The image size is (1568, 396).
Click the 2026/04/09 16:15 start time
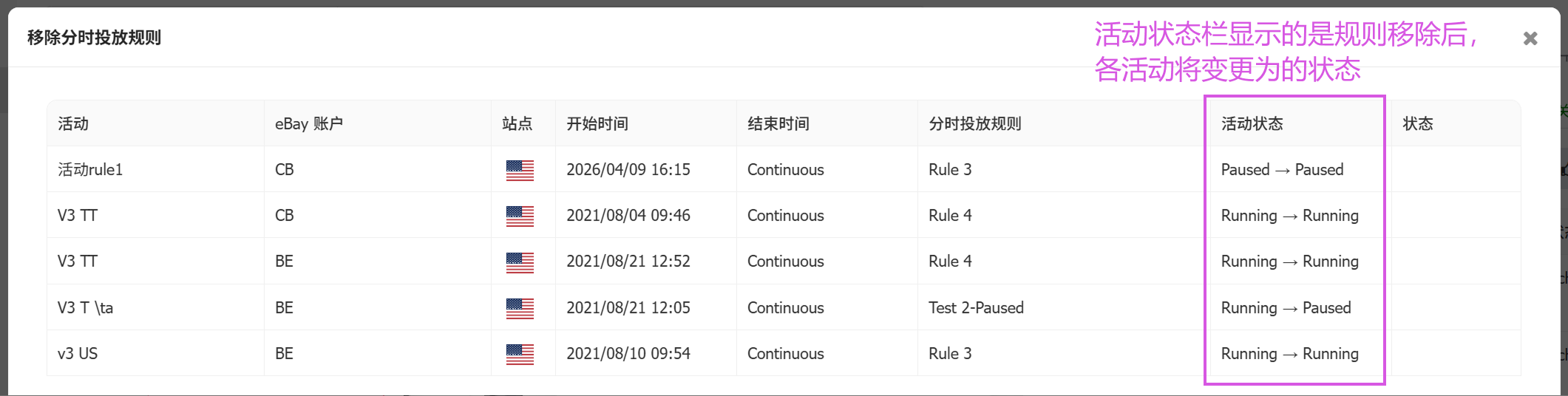(628, 170)
